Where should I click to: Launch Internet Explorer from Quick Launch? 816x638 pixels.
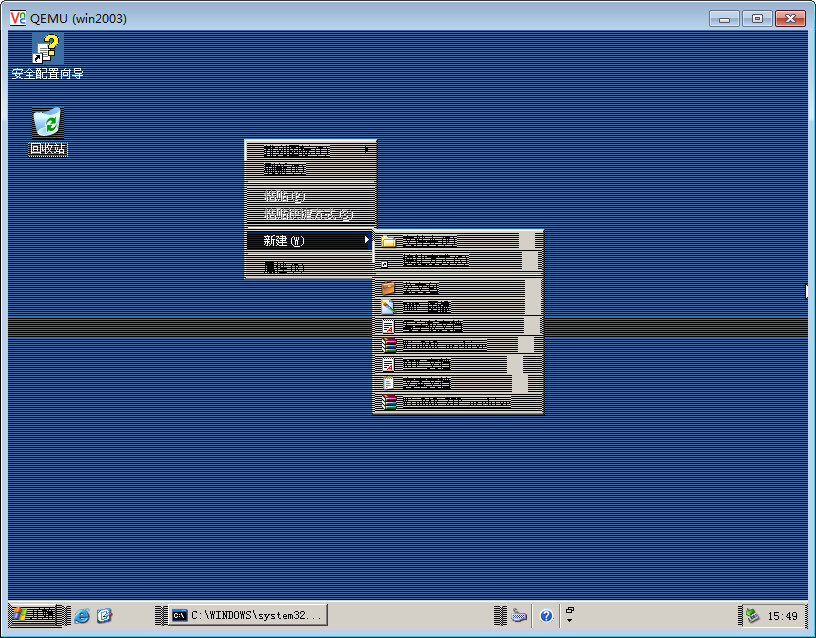(83, 615)
